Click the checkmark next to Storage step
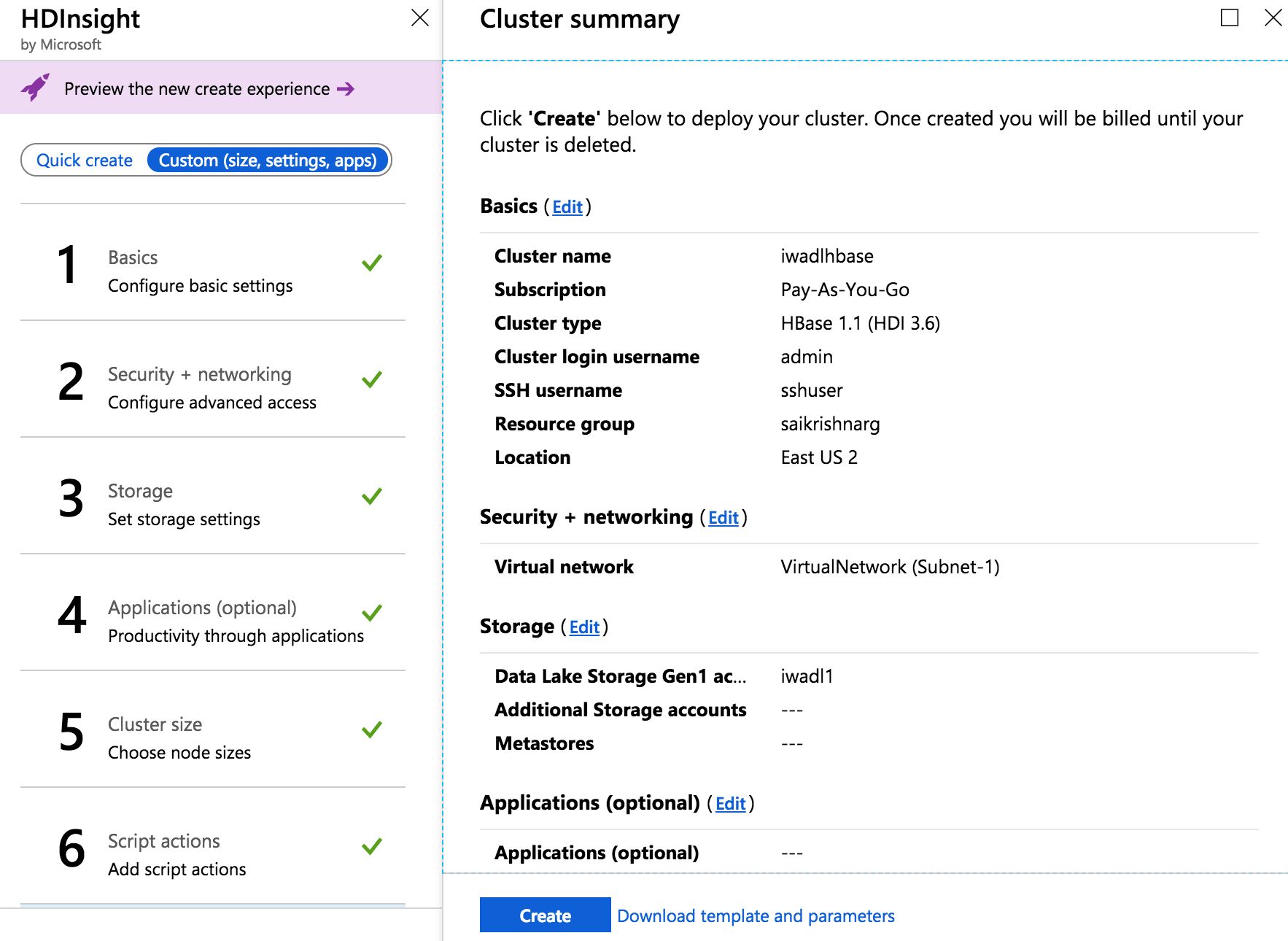1288x941 pixels. tap(372, 496)
